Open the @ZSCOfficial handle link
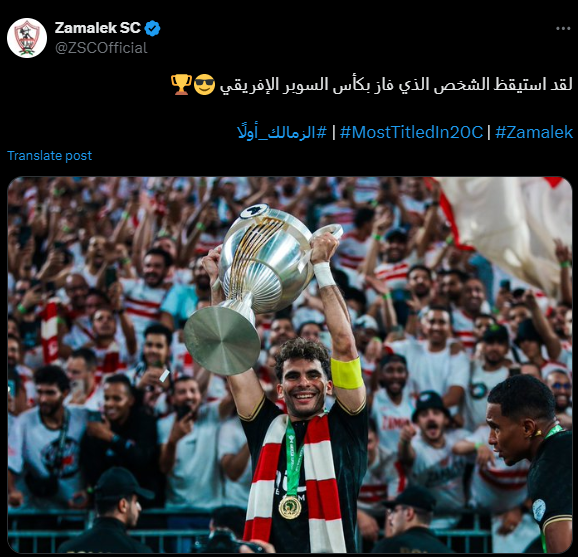This screenshot has height=557, width=578. [x=101, y=48]
